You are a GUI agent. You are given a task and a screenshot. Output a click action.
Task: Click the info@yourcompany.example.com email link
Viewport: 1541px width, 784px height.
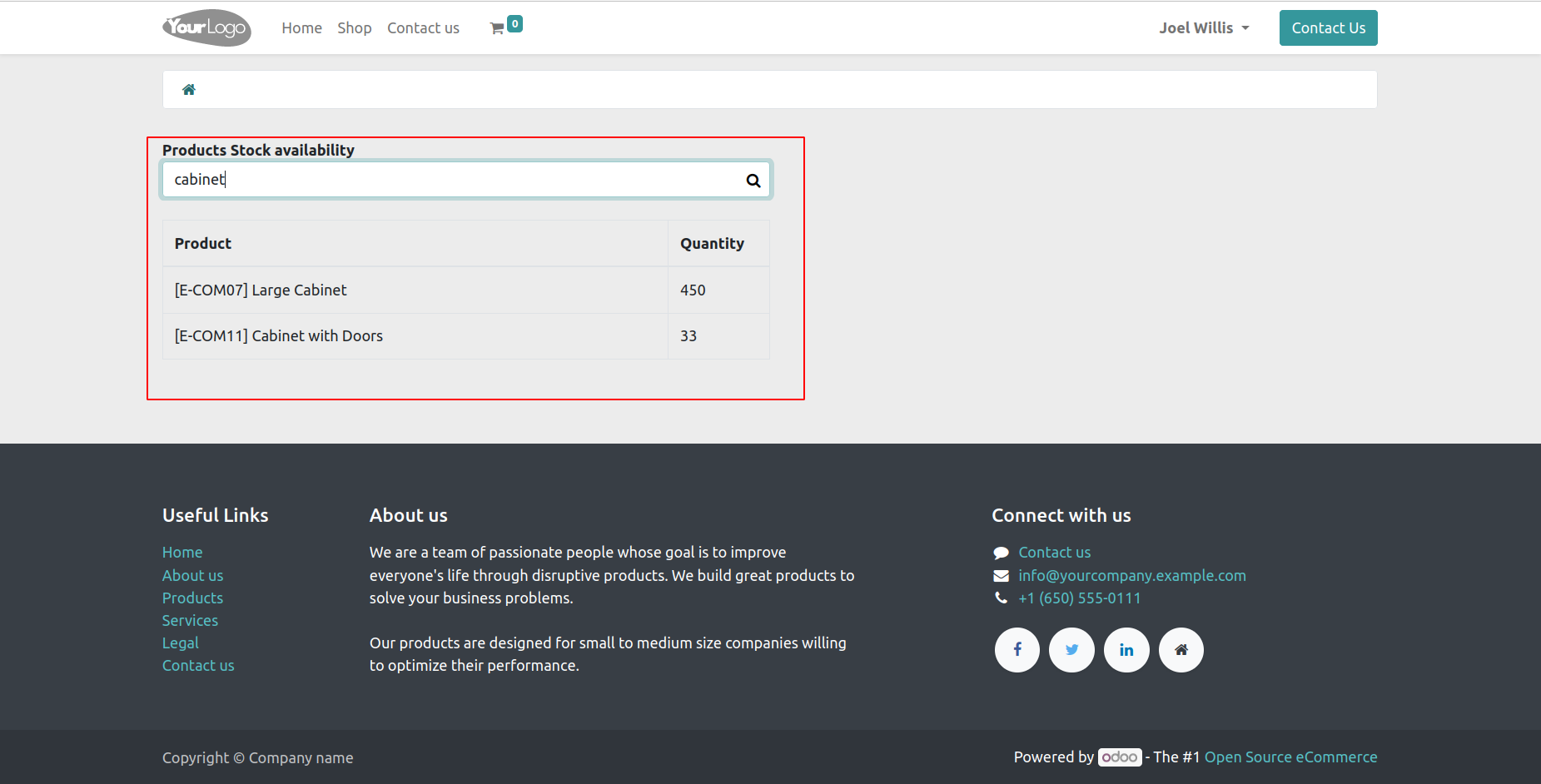click(1131, 576)
